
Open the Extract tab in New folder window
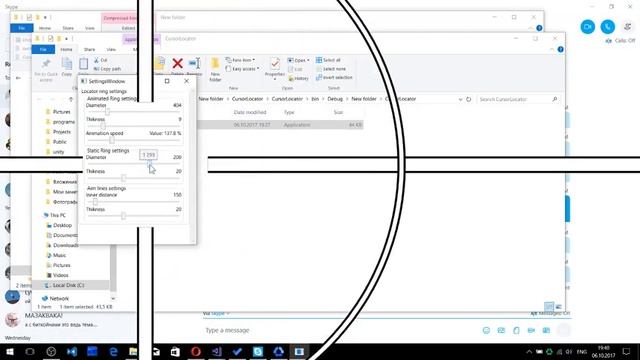128,28
